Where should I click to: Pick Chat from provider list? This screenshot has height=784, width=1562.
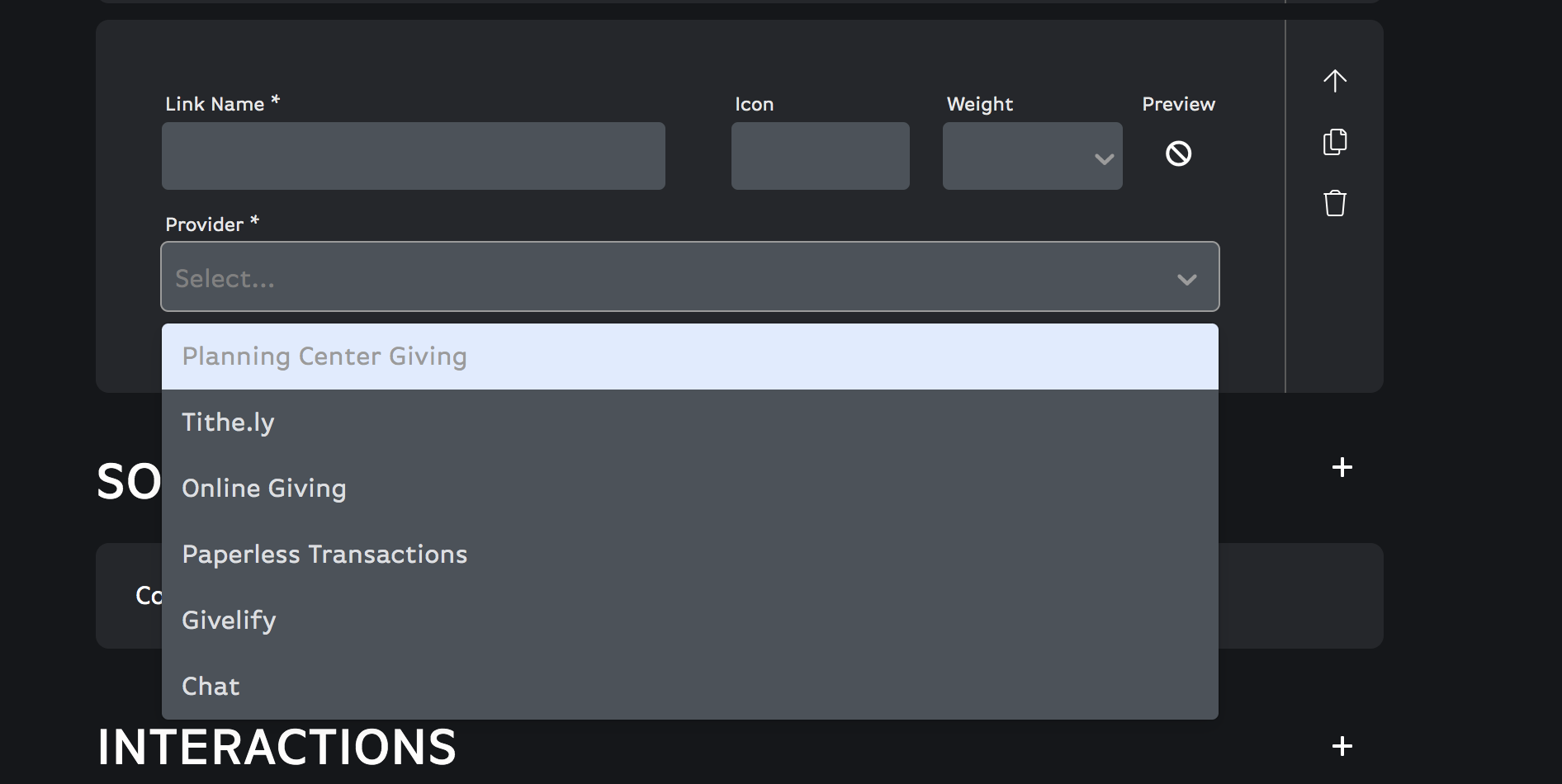pos(690,687)
